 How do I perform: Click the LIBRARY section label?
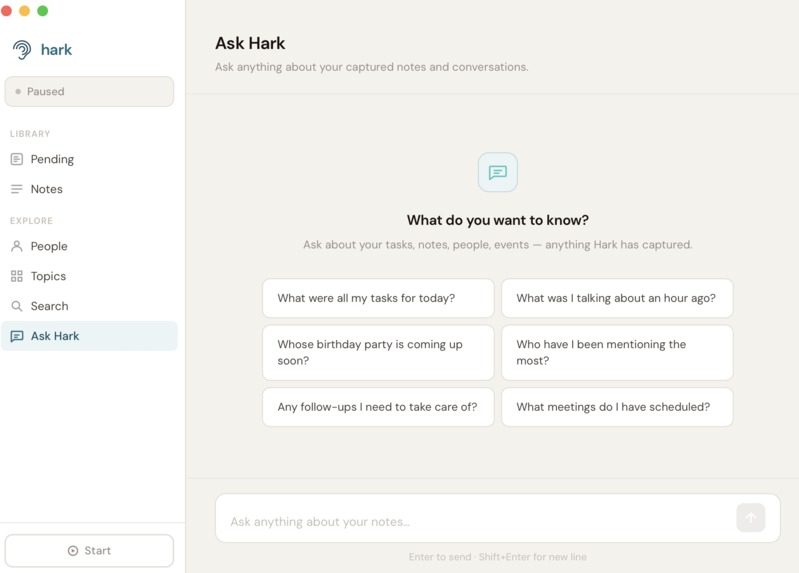(30, 134)
